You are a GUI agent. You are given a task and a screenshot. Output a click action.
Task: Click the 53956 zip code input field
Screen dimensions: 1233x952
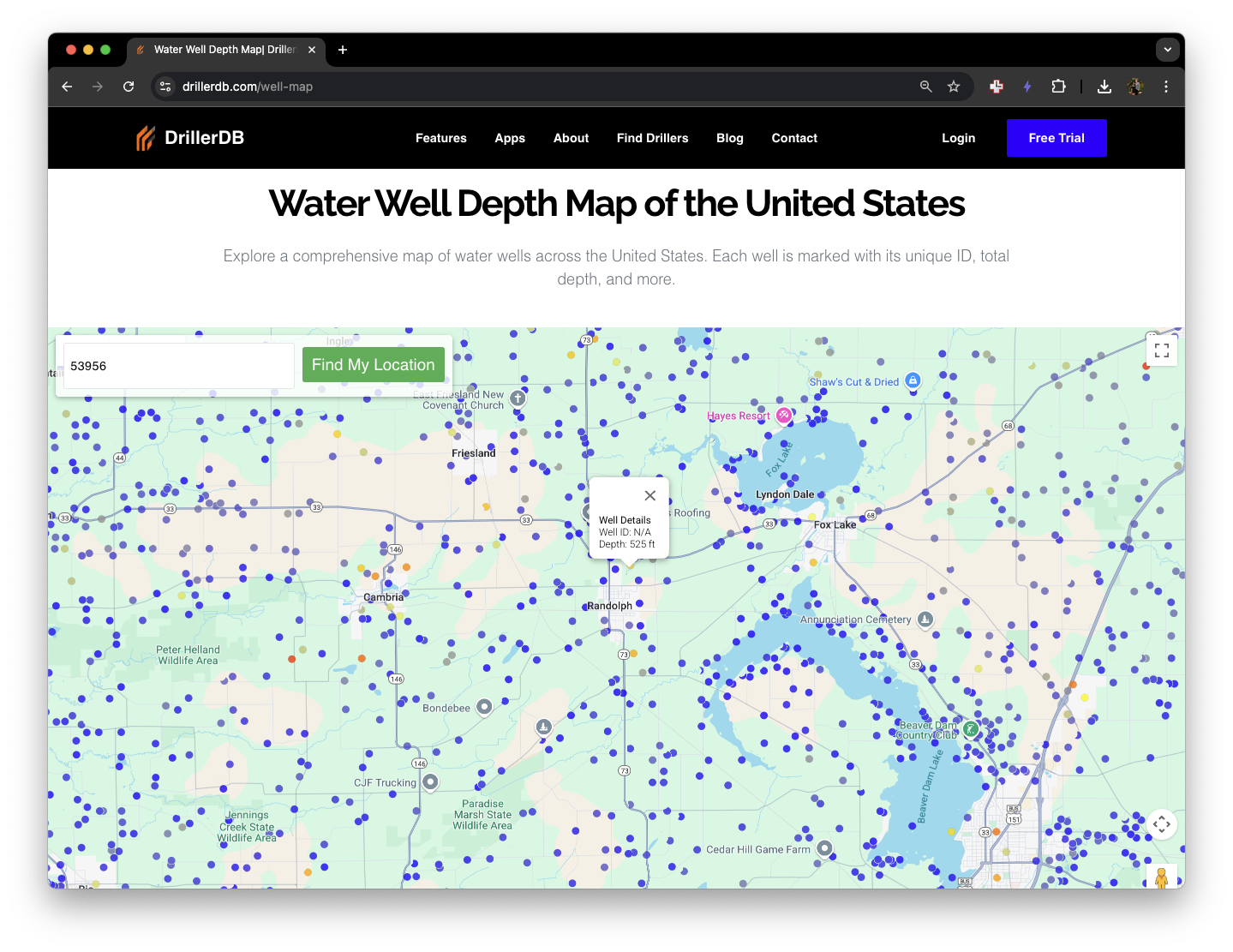pos(177,366)
